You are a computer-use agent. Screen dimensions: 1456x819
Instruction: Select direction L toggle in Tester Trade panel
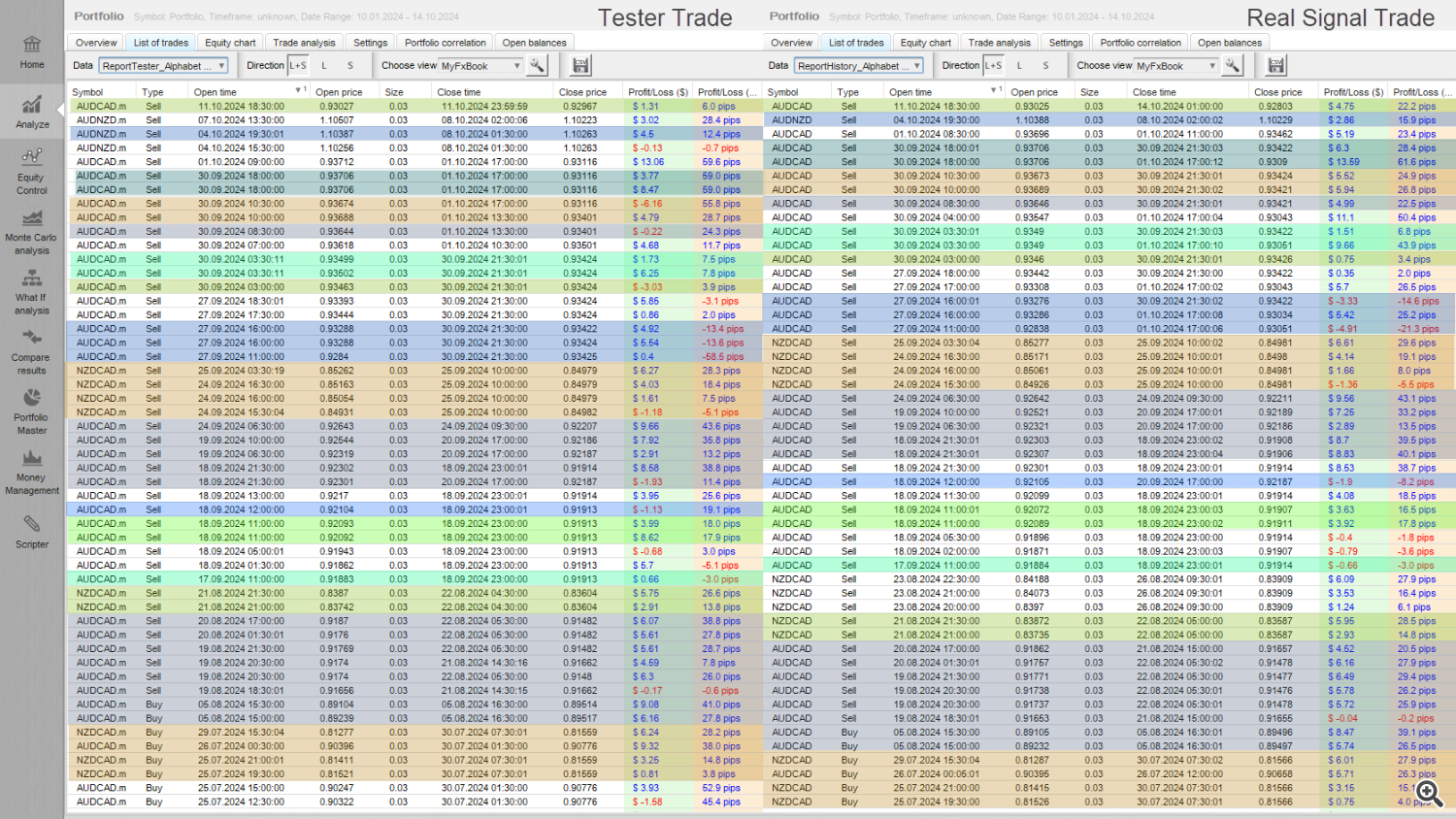click(x=324, y=66)
